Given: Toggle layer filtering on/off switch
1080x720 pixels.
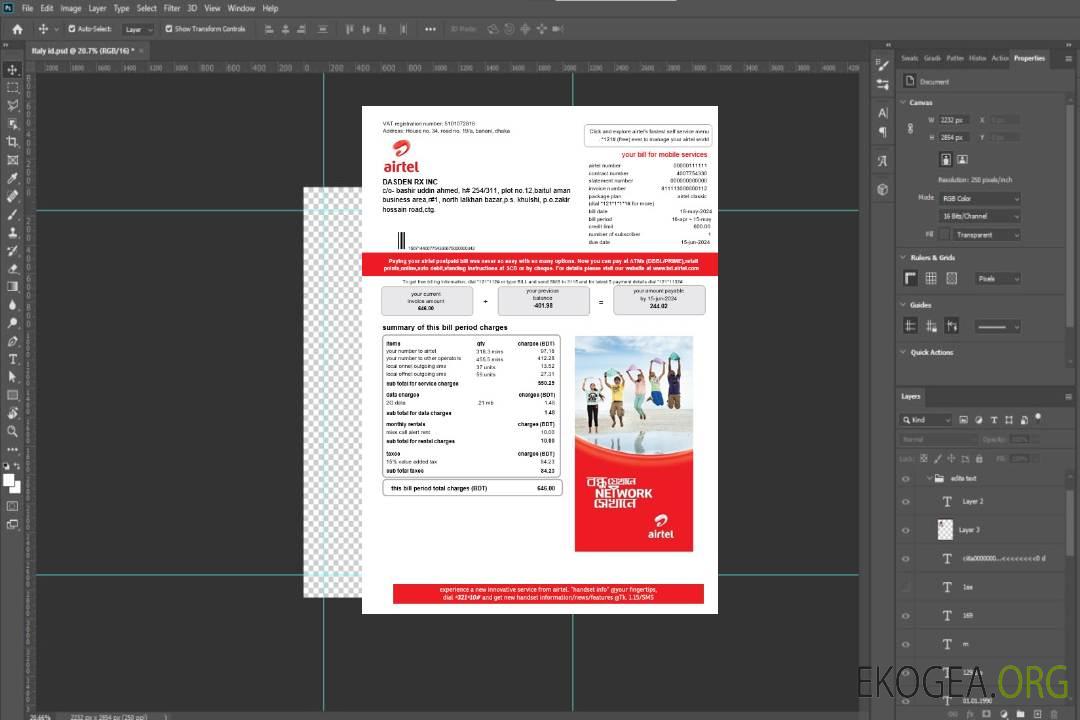Looking at the screenshot, I should (x=1038, y=418).
